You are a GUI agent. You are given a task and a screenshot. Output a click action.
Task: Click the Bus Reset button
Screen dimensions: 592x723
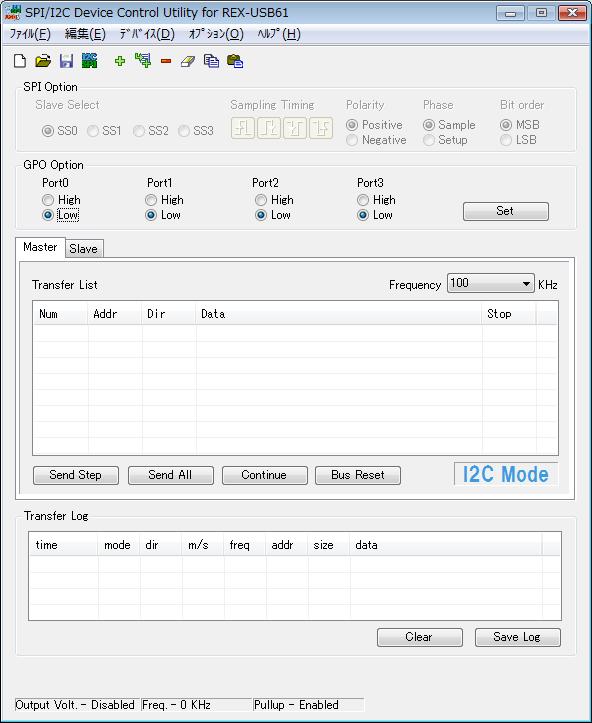click(358, 475)
